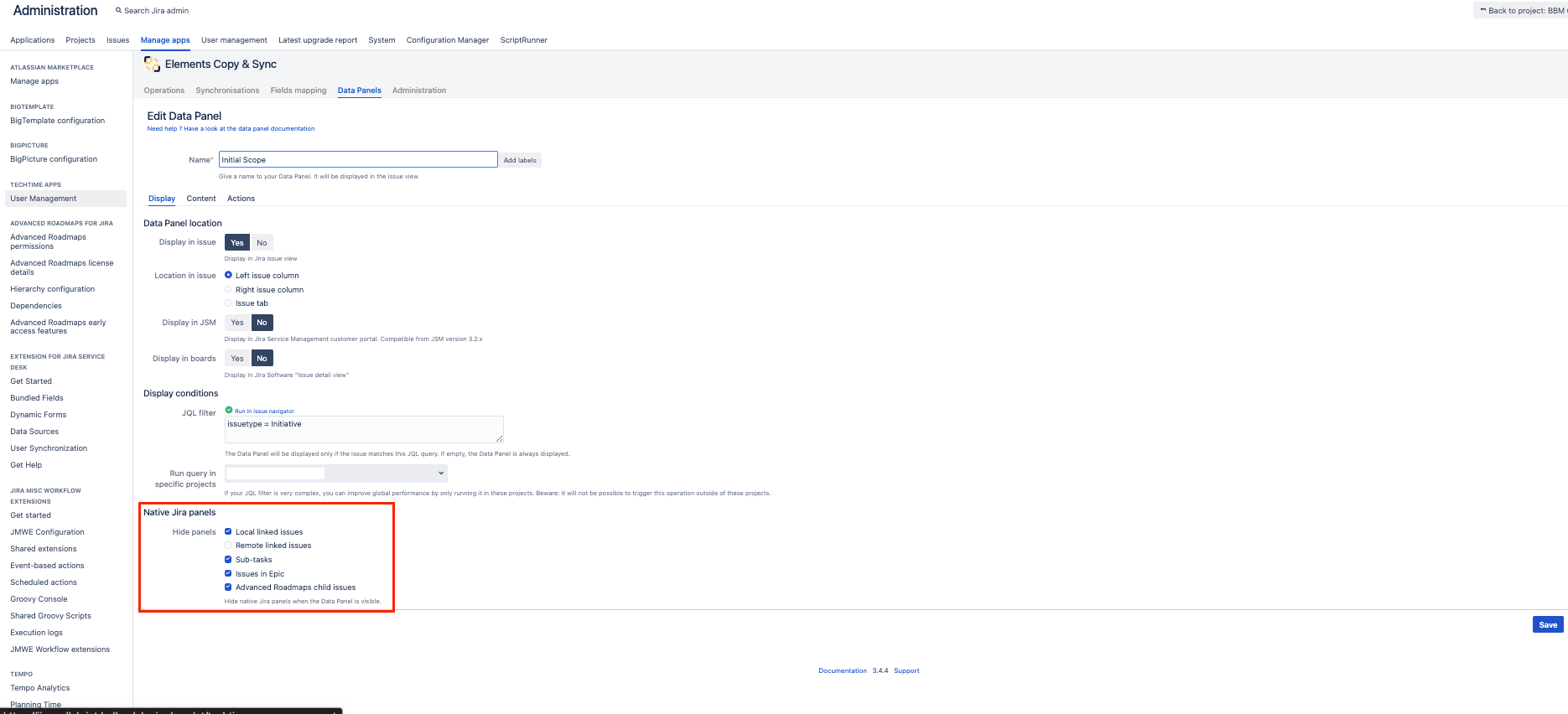Click the Save button
The height and width of the screenshot is (714, 1568).
[1548, 624]
